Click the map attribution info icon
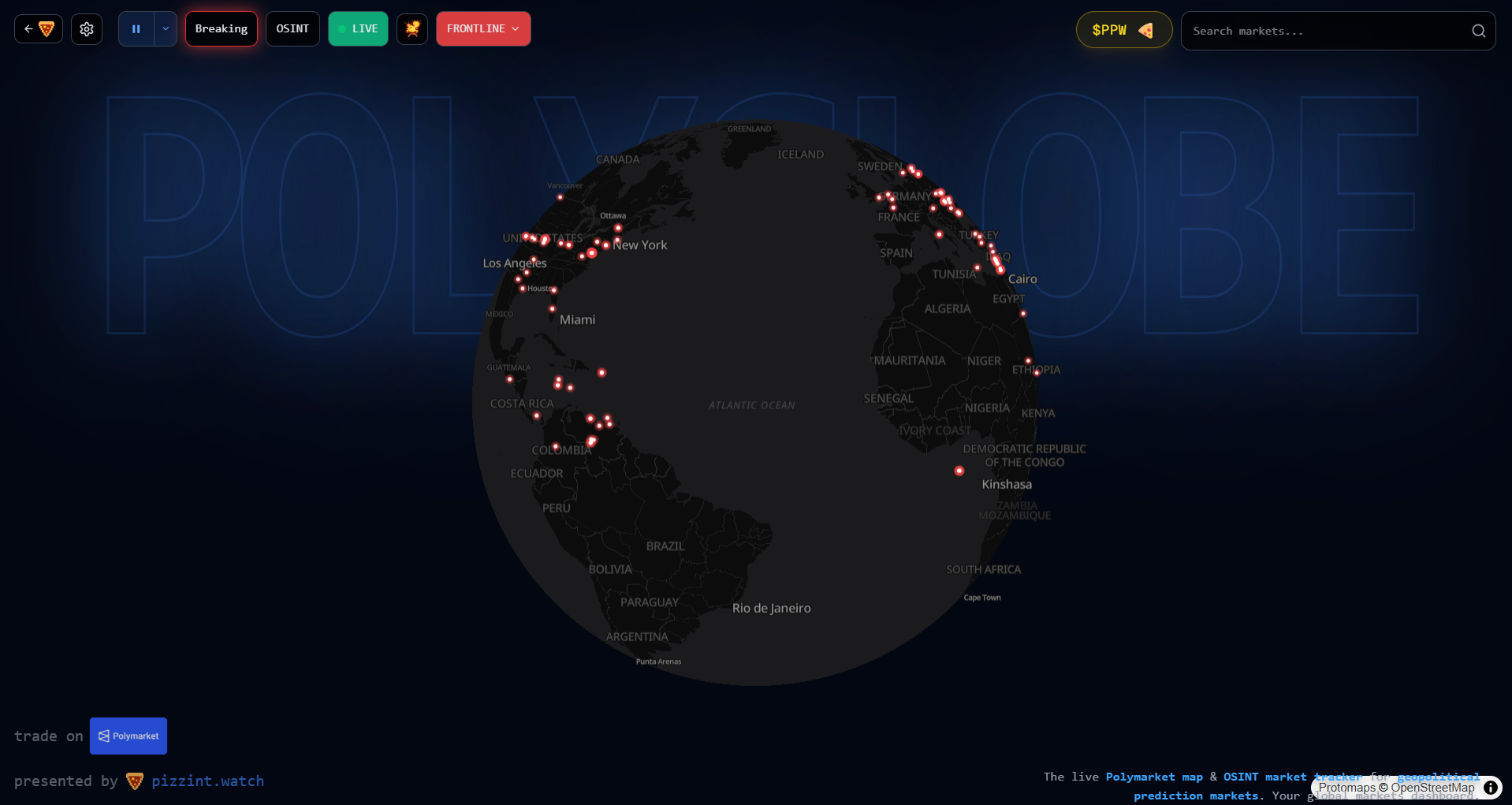1512x805 pixels. tap(1491, 788)
